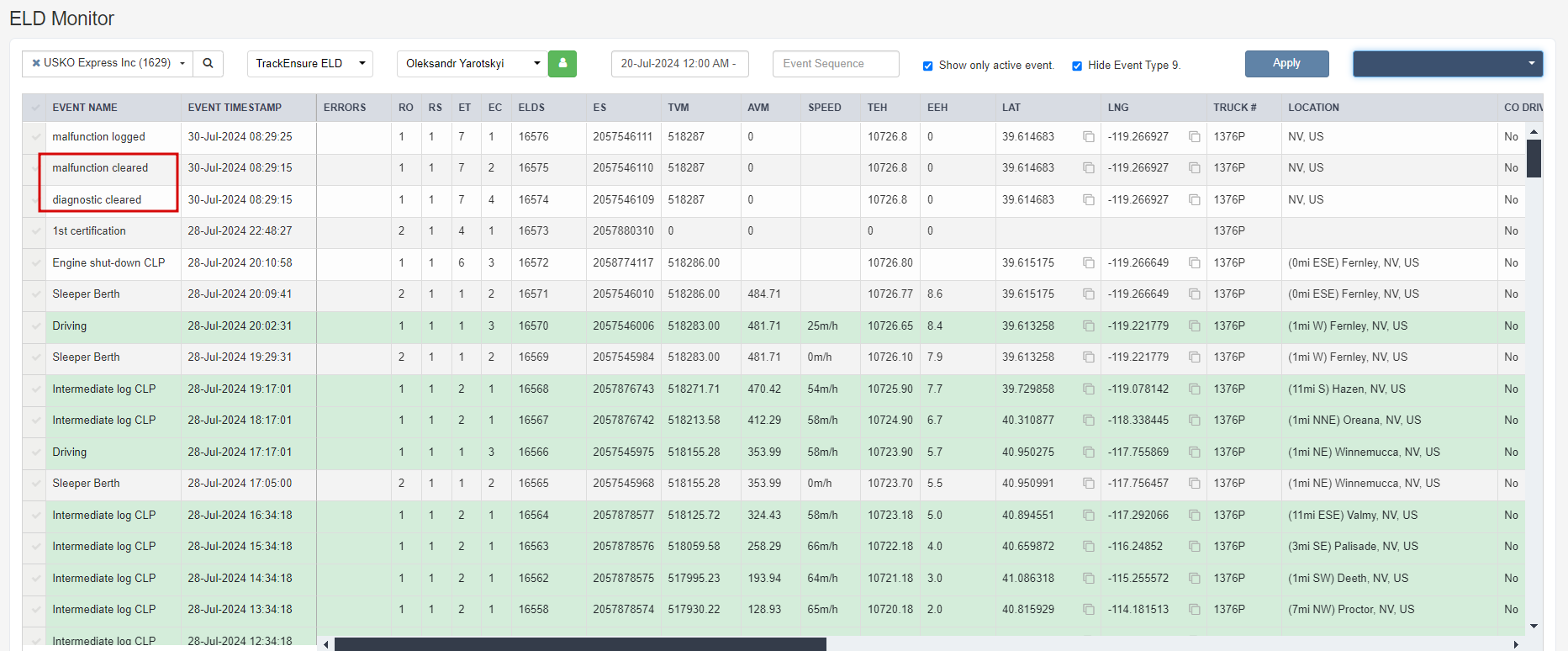The image size is (1568, 651).
Task: Click timestamp 28-Jul-2024 20:10:58
Action: click(240, 262)
